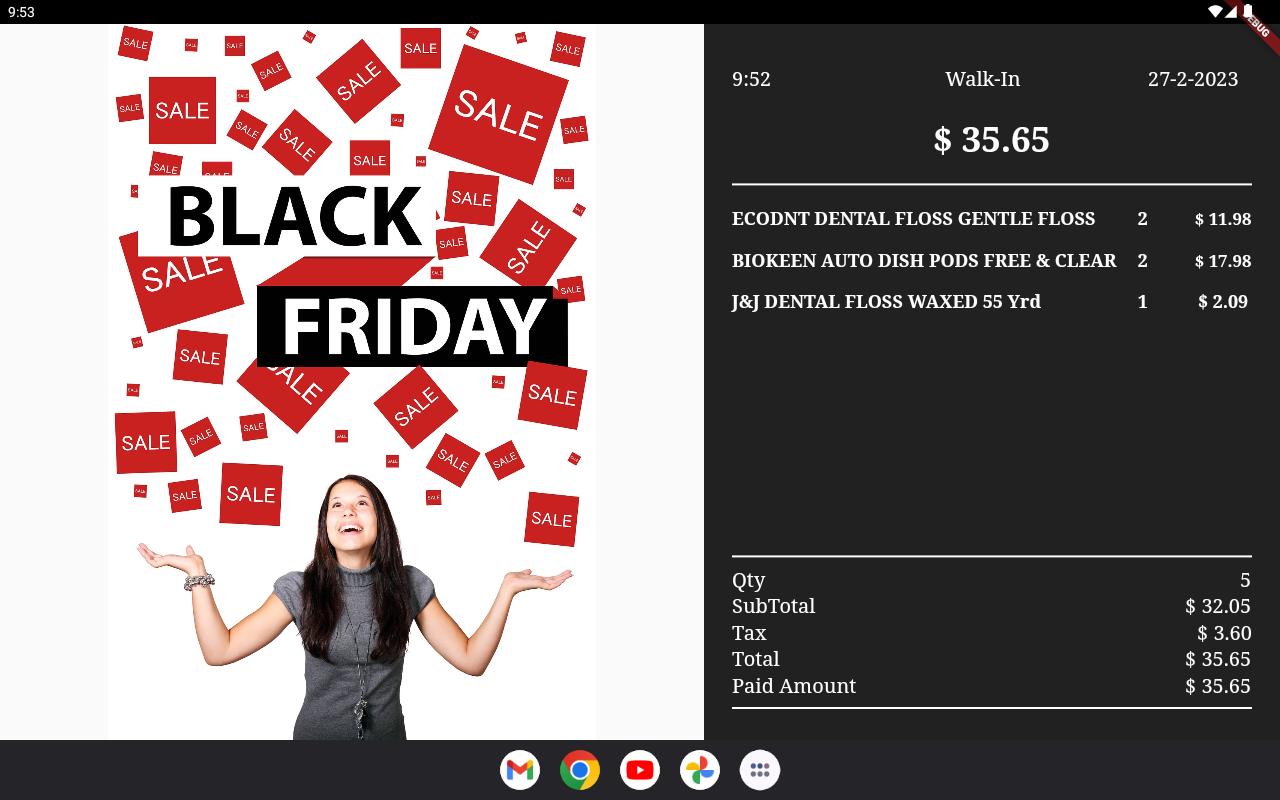Click the Tax amount $ 3.60

[x=1224, y=633]
